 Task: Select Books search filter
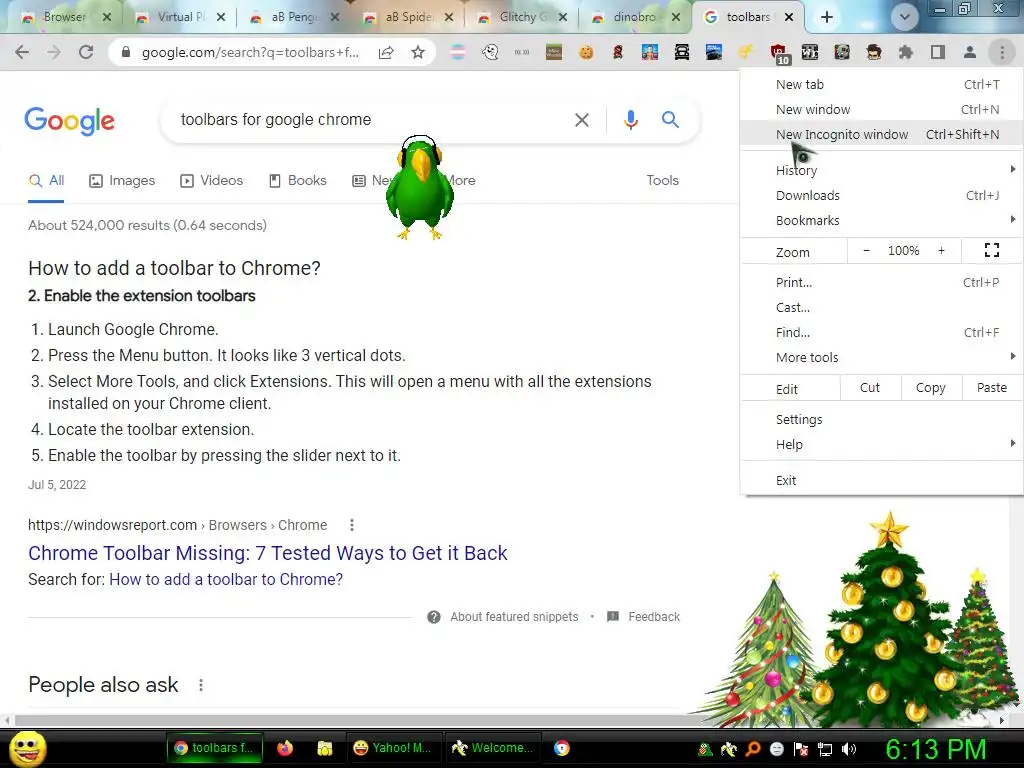(x=298, y=180)
